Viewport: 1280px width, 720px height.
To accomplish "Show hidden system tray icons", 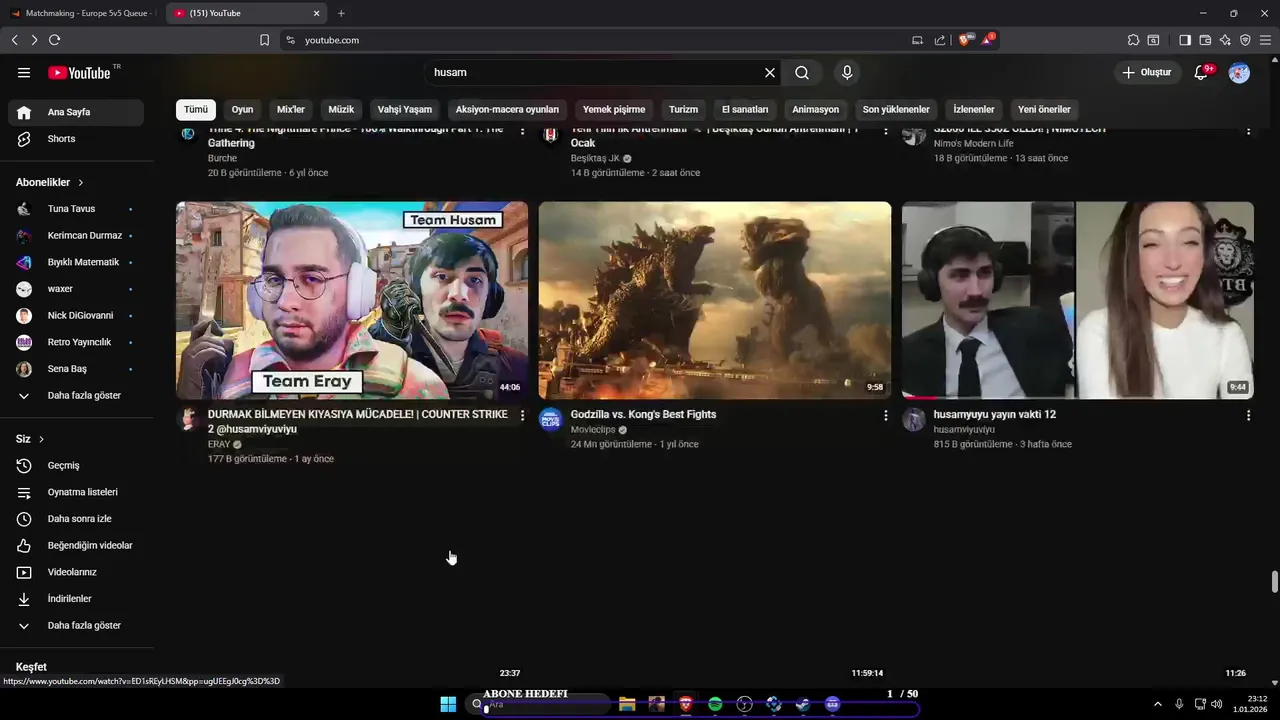I will coord(1158,704).
